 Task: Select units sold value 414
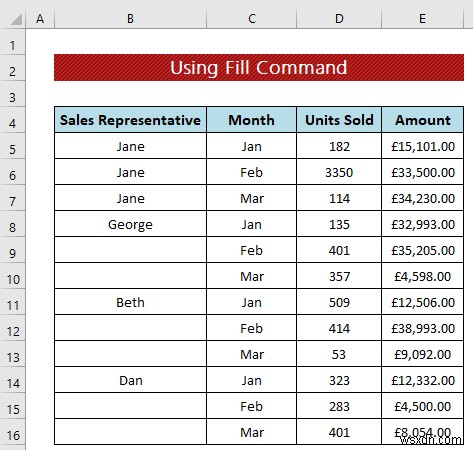[339, 328]
